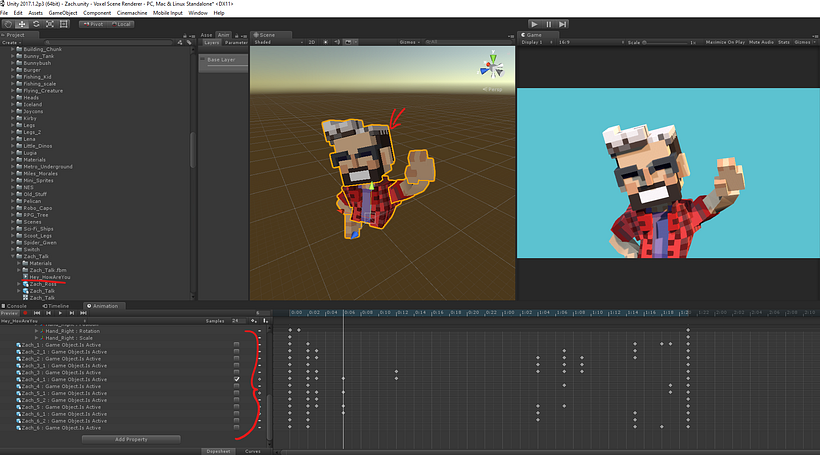Click the Stats button in Game view
The width and height of the screenshot is (820, 455).
[783, 42]
